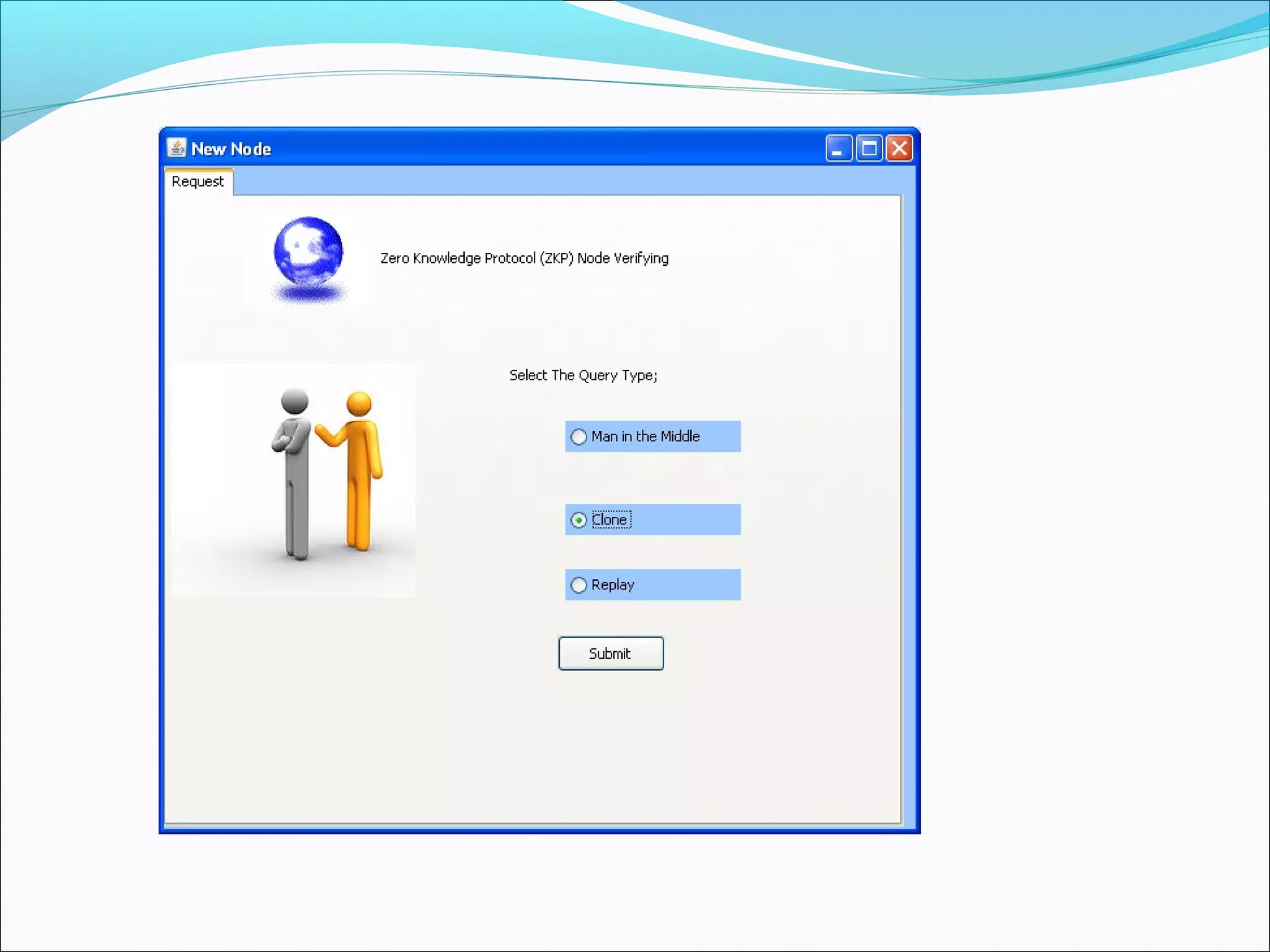
Task: Close the New Node window
Action: [x=899, y=148]
